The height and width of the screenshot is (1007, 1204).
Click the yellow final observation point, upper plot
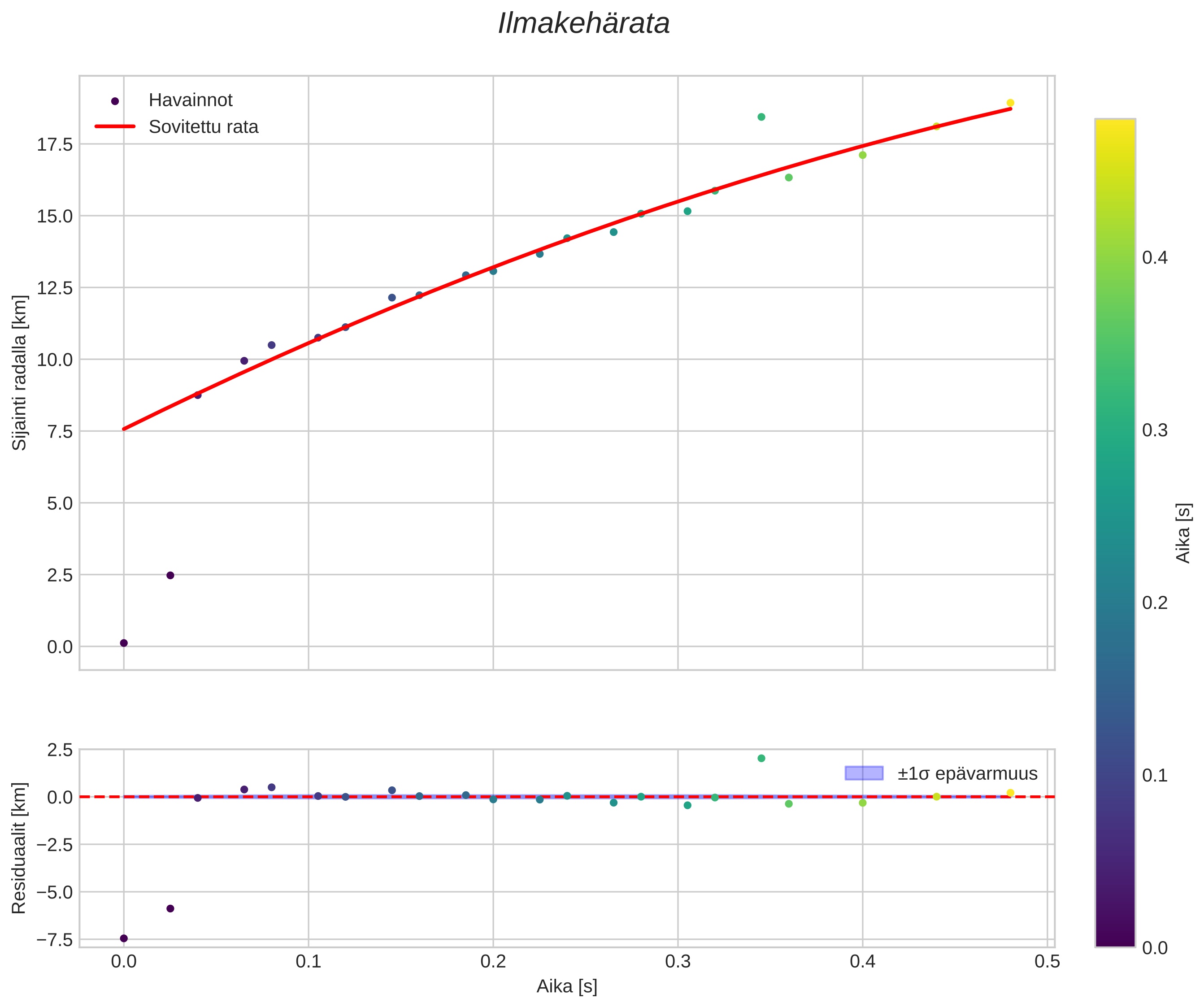click(1010, 103)
